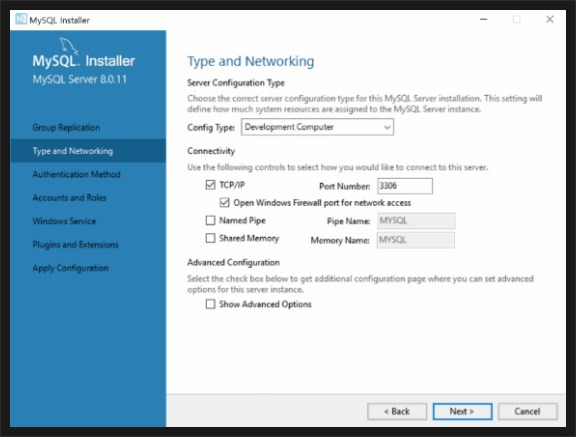The height and width of the screenshot is (437, 576).
Task: Click the Cancel button
Action: [x=528, y=412]
